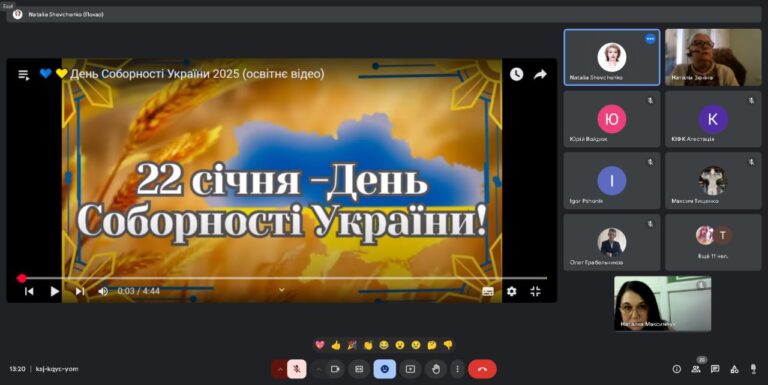The image size is (768, 385).
Task: Present your screen now
Action: (x=410, y=369)
